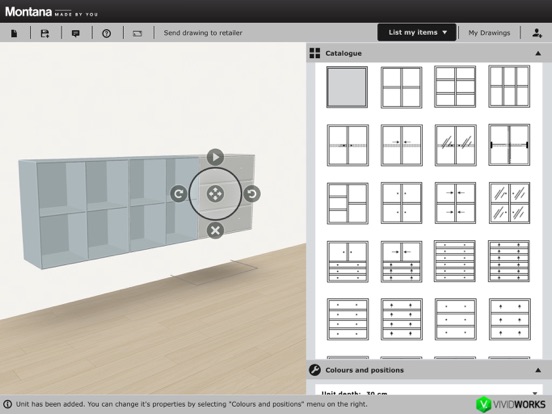Select three-drawer unit with dot knobs
Image resolution: width=552 pixels, height=414 pixels.
tap(455, 319)
